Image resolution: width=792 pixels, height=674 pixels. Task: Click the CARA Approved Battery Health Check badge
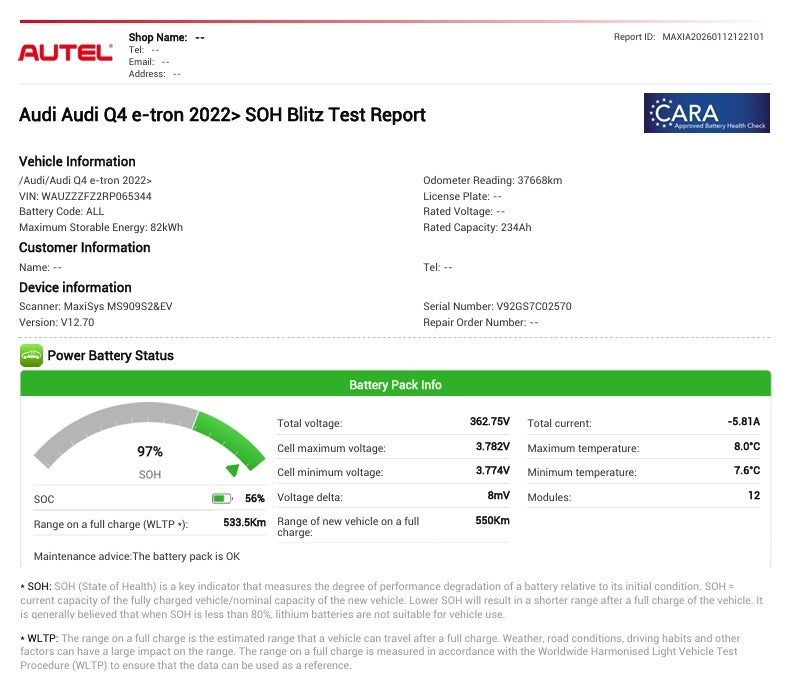[x=706, y=113]
